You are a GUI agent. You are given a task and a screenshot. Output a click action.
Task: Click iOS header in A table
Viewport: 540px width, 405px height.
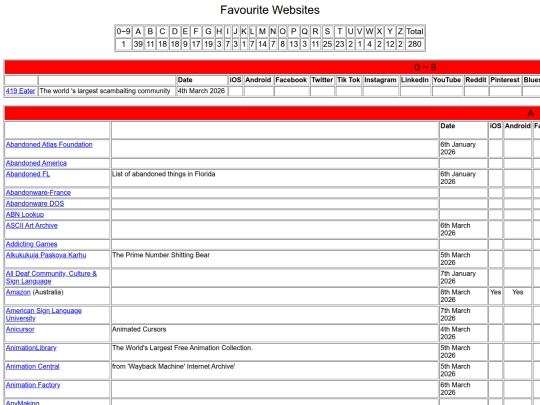(496, 130)
